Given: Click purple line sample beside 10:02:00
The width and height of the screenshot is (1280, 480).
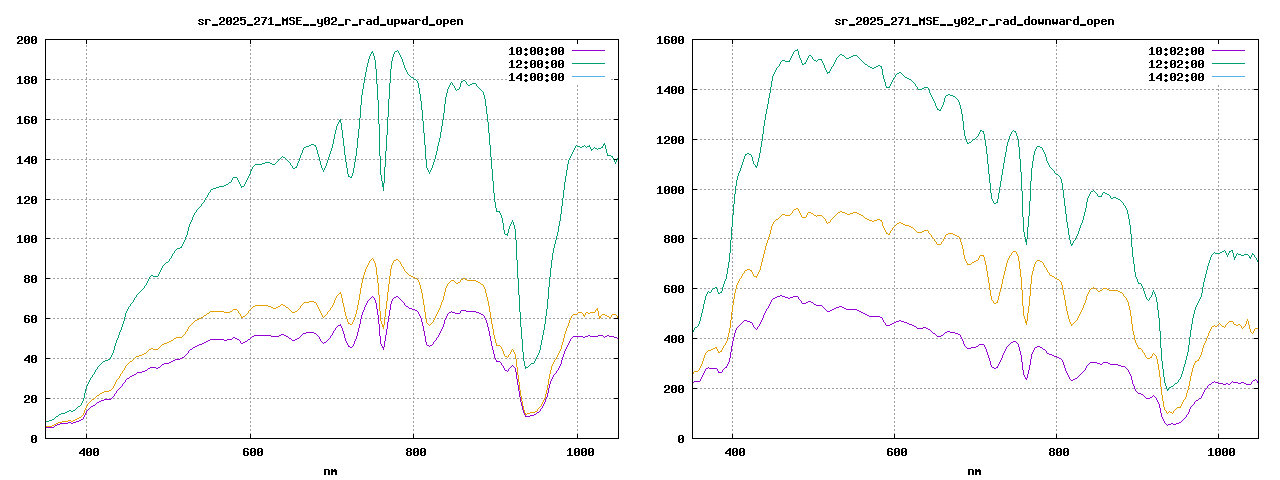Looking at the screenshot, I should coord(1228,51).
